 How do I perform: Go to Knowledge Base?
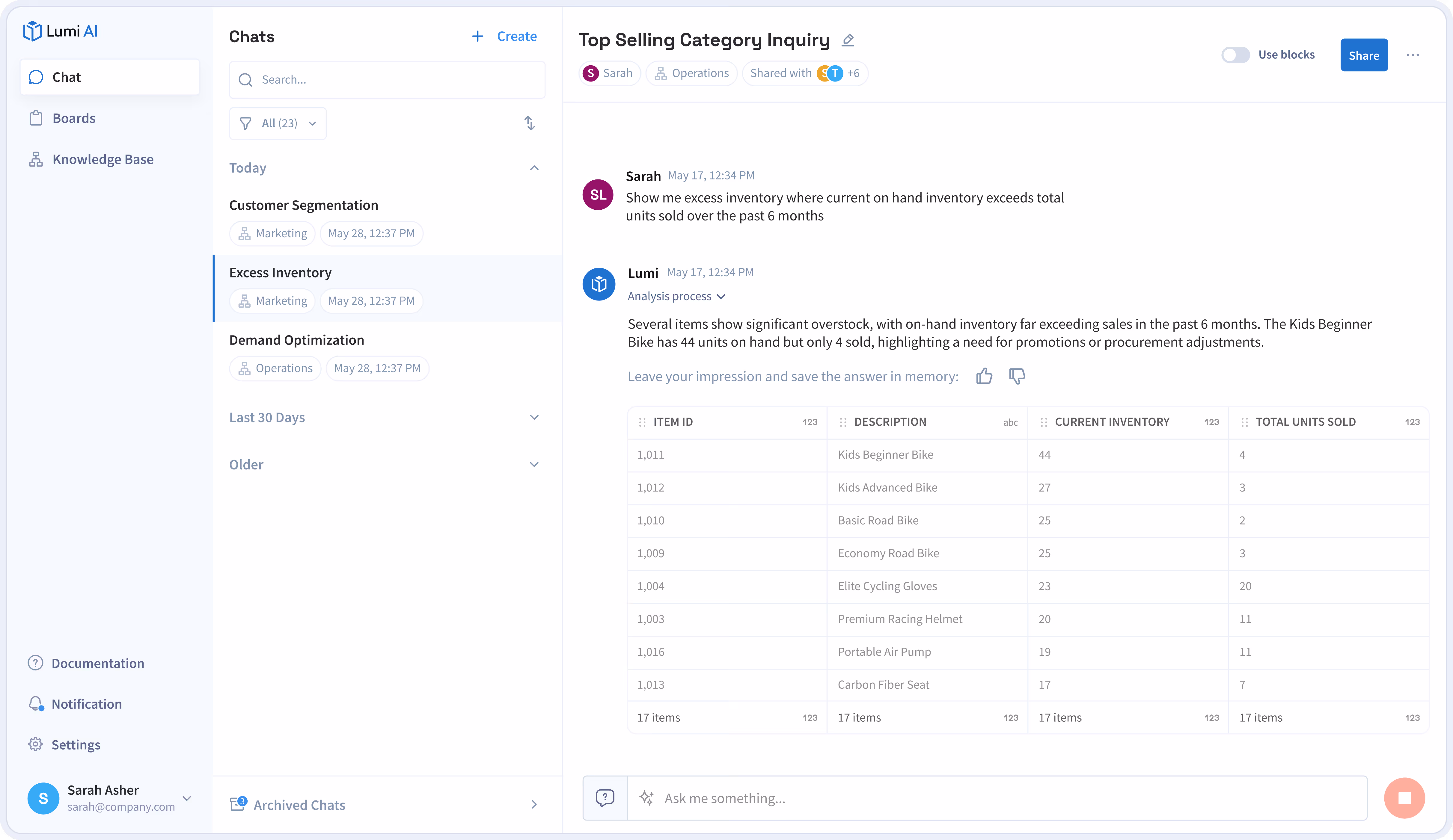tap(103, 159)
